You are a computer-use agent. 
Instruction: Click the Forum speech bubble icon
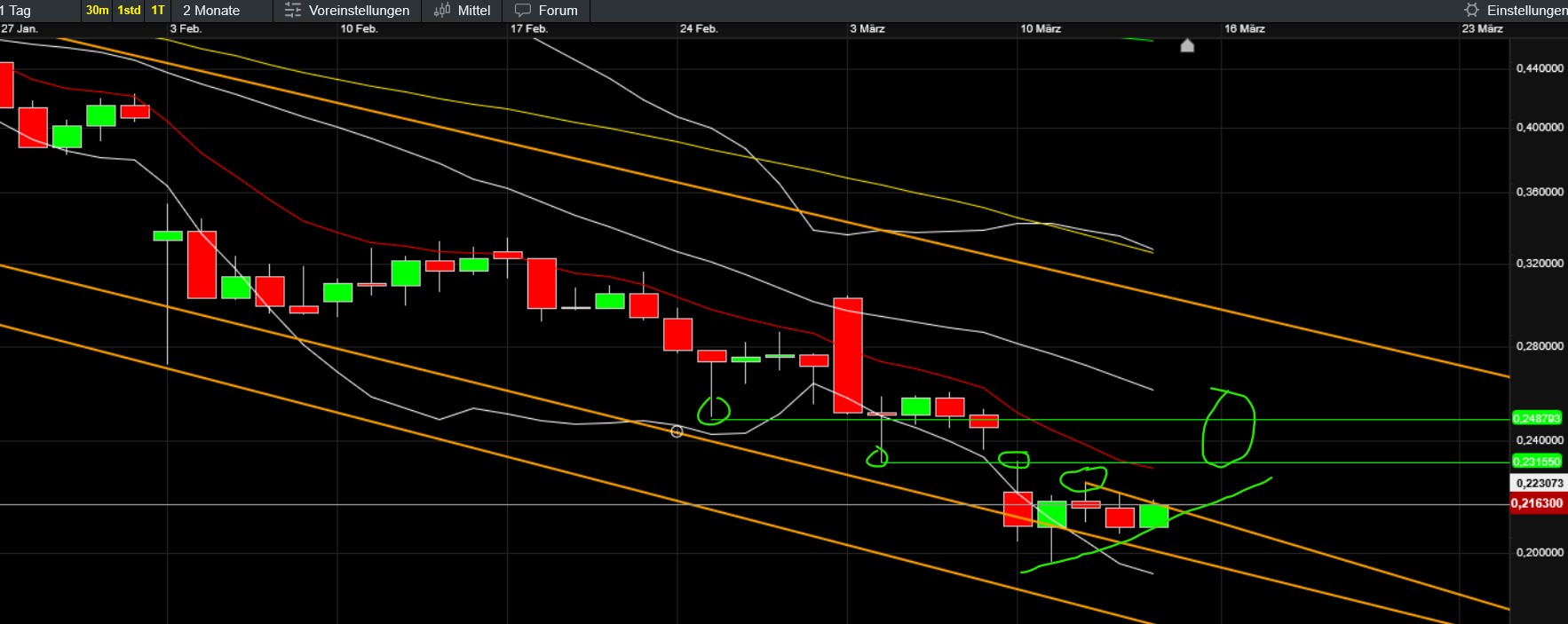pos(523,11)
